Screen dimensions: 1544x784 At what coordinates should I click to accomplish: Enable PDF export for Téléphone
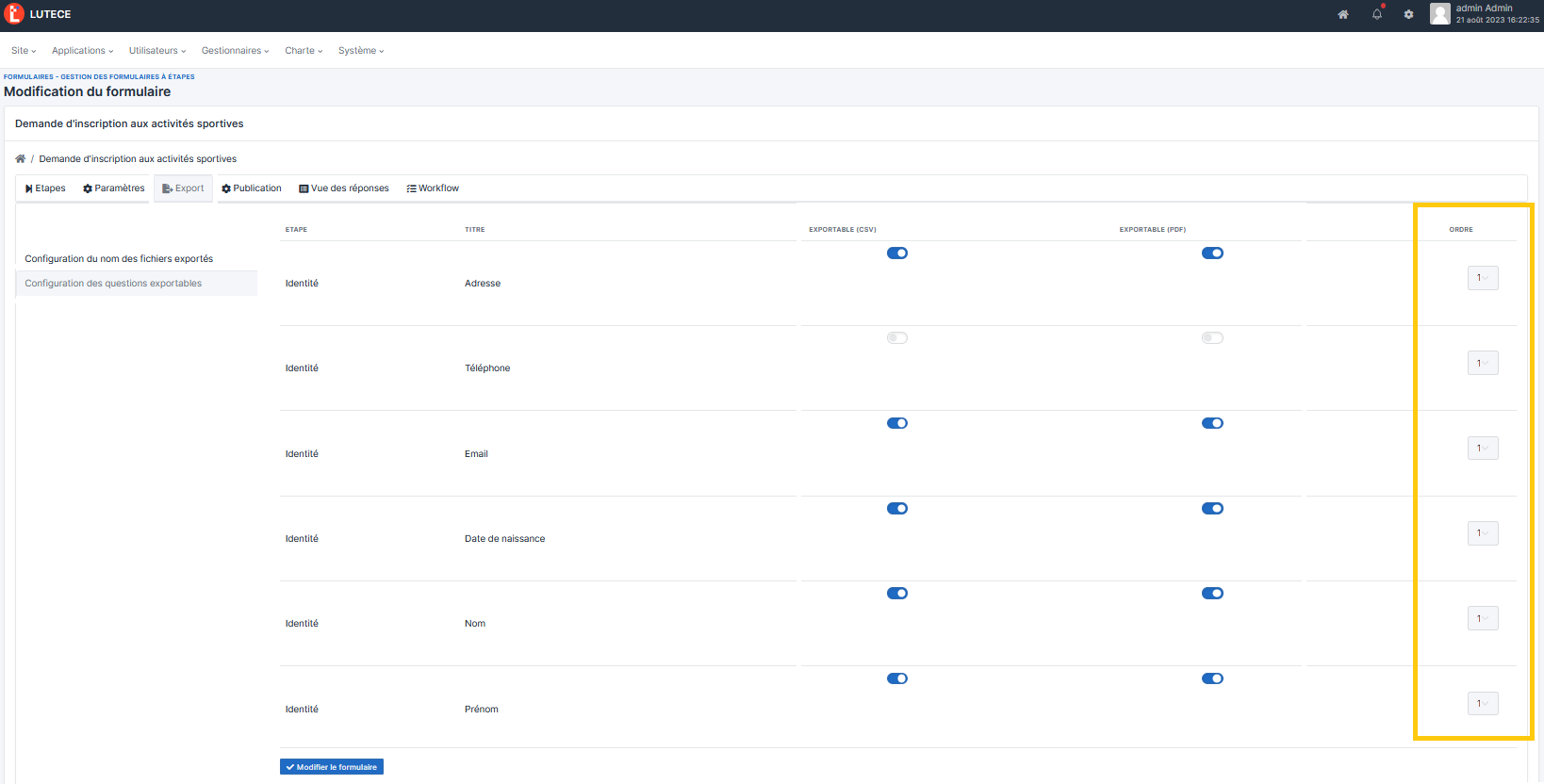[1212, 338]
